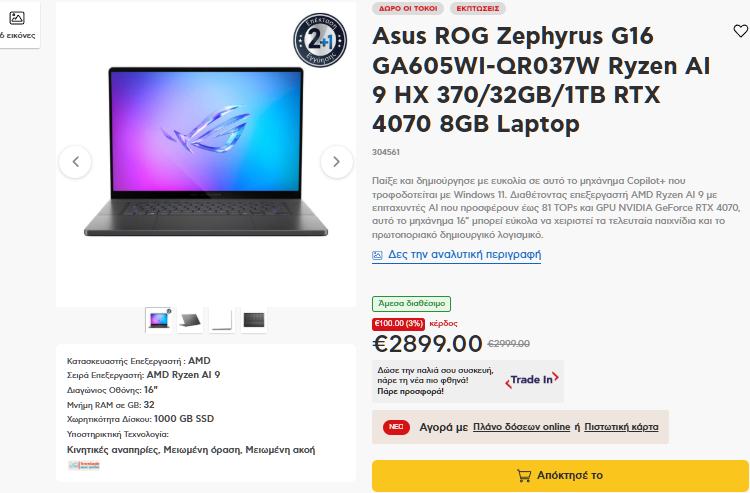Select the first laptop front thumbnail
The width and height of the screenshot is (750, 493).
pyautogui.click(x=158, y=320)
